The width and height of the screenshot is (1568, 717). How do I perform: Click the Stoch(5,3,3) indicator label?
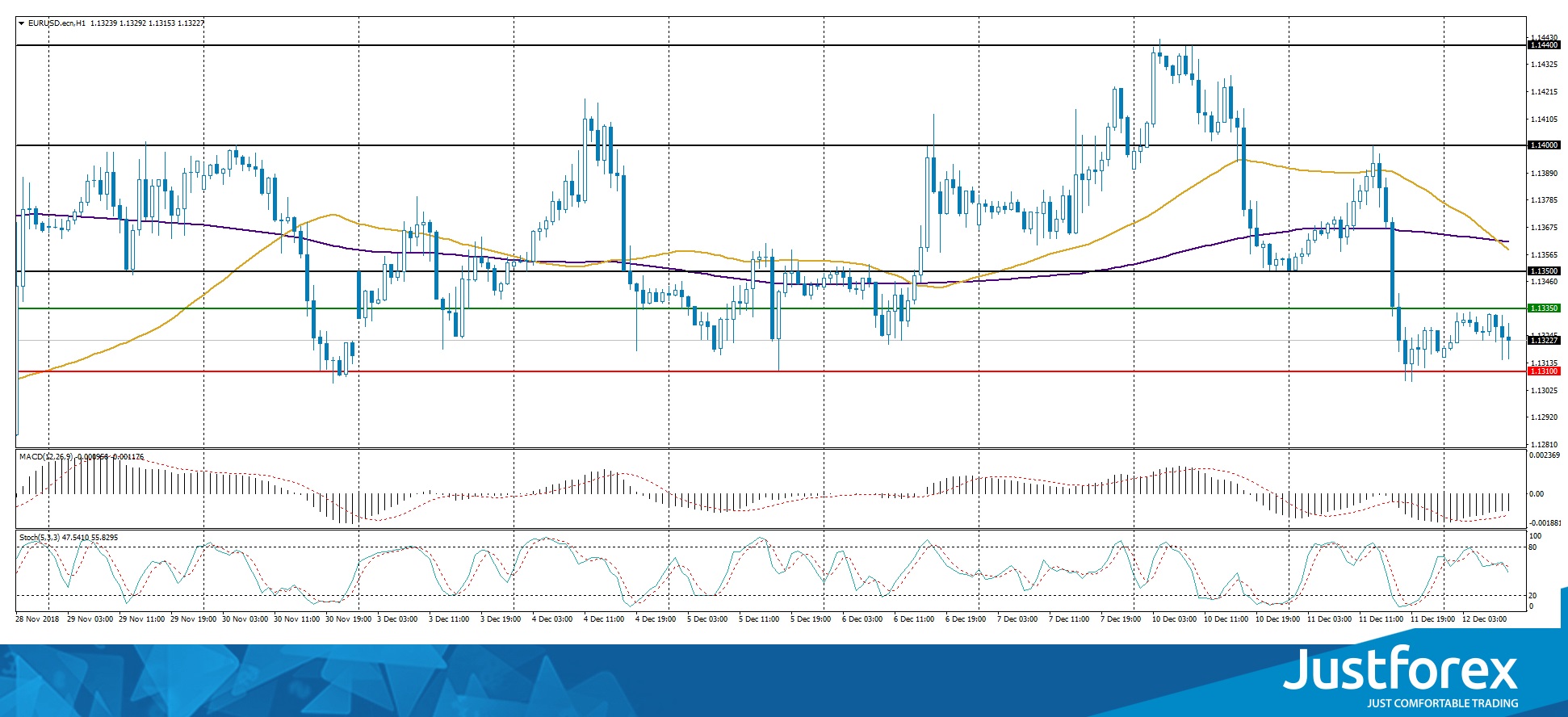pyautogui.click(x=40, y=538)
